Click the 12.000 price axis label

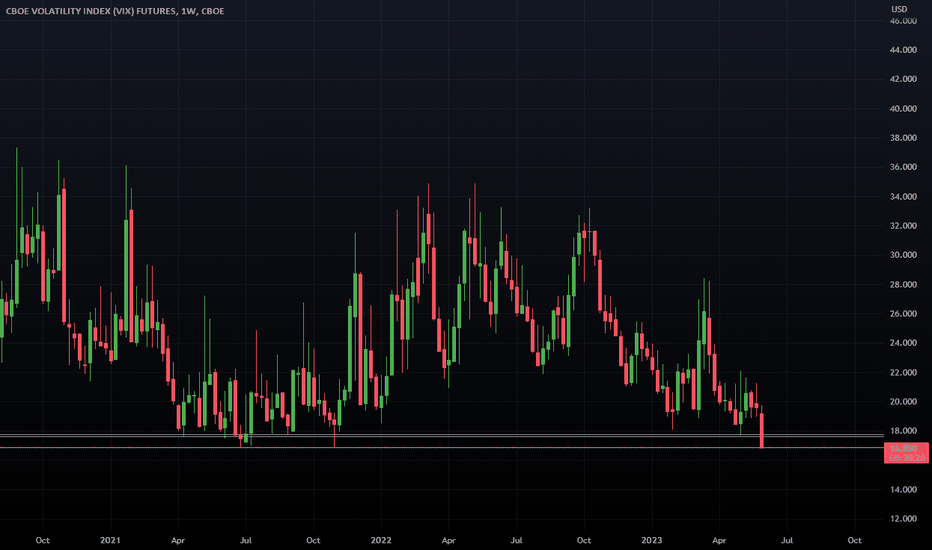903,519
